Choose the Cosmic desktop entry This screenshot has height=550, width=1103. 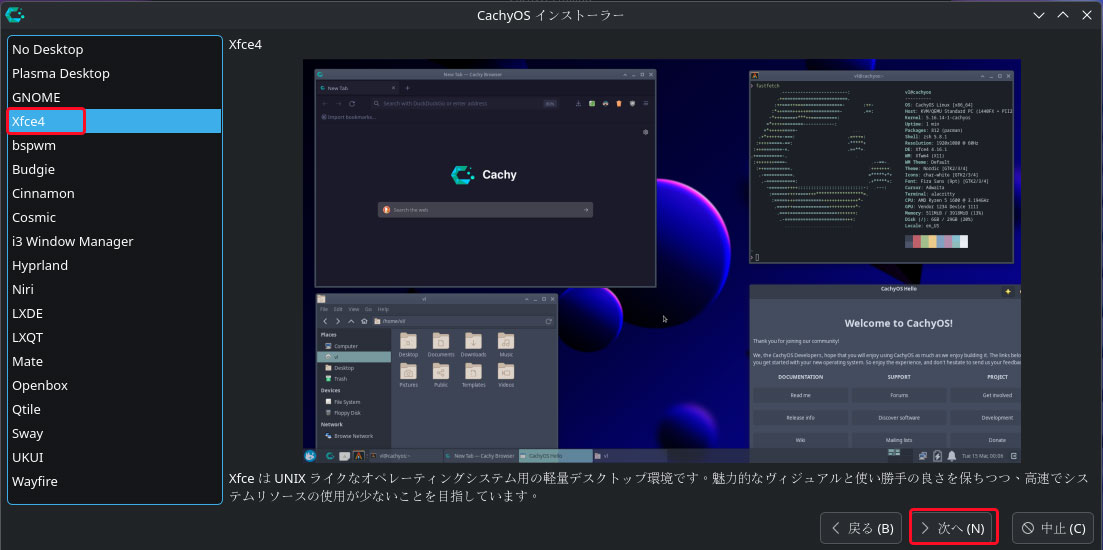pyautogui.click(x=115, y=217)
